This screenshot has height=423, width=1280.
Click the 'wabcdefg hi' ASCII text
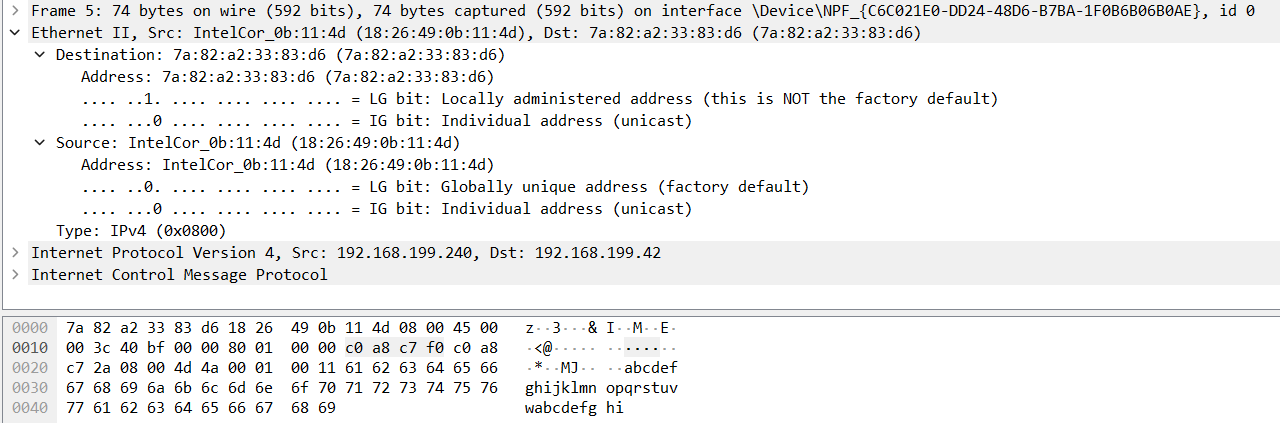[x=574, y=408]
